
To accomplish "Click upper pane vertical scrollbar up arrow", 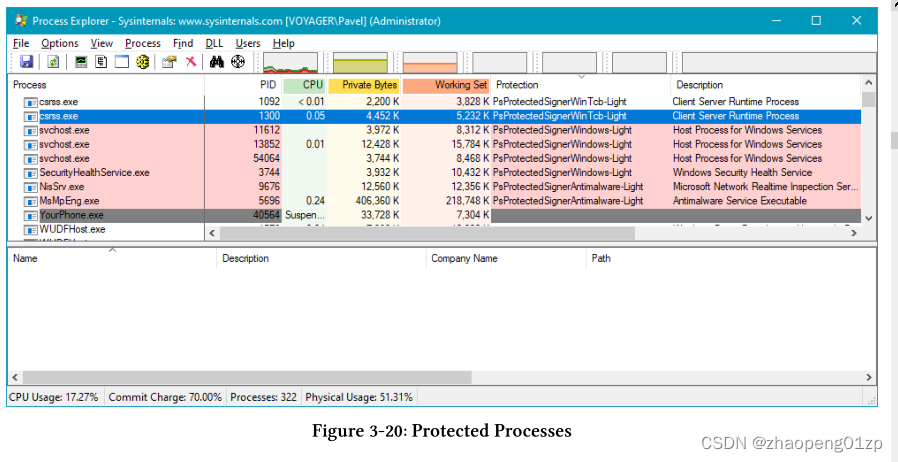I will tap(868, 84).
